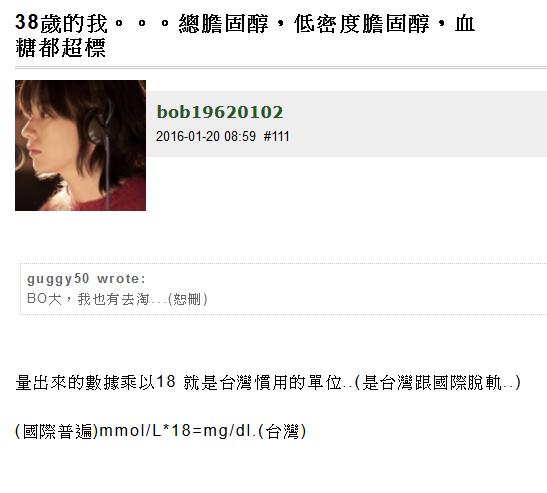The width and height of the screenshot is (547, 493).
Task: Click the (國際普遍) label before the formula
Action: [57, 431]
